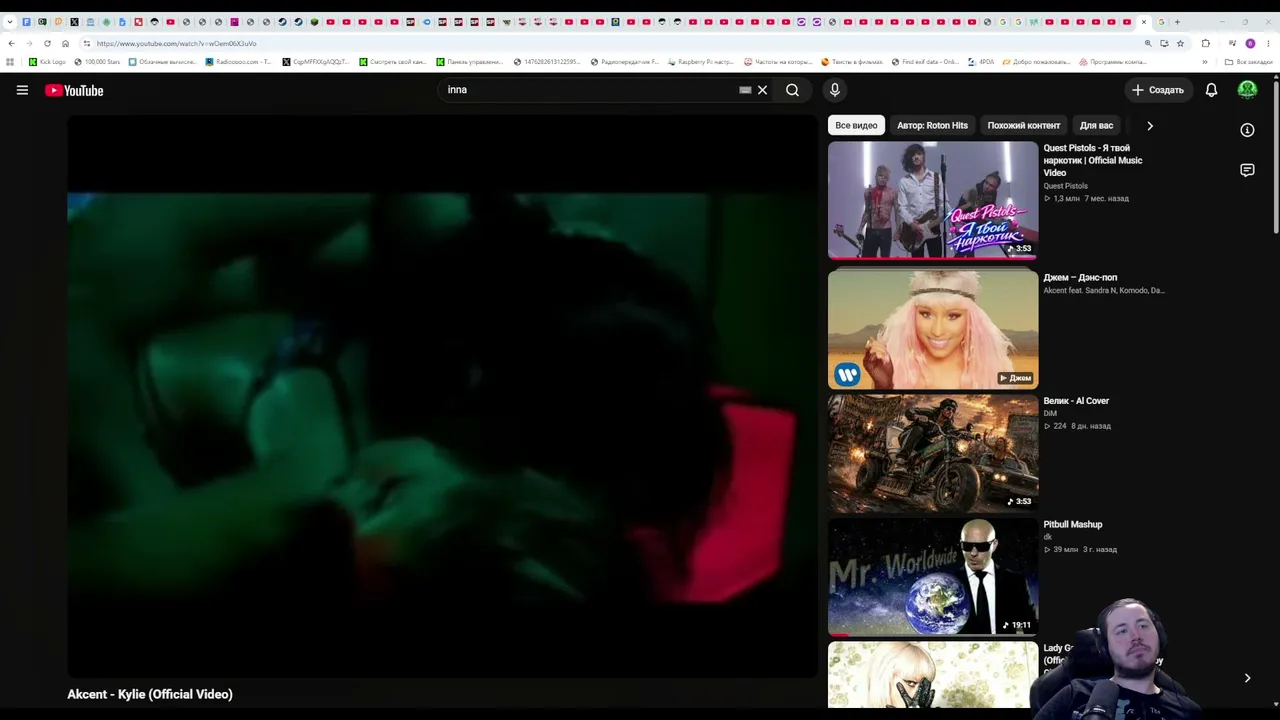
Task: Go forward with the browser forward arrow
Action: (29, 43)
